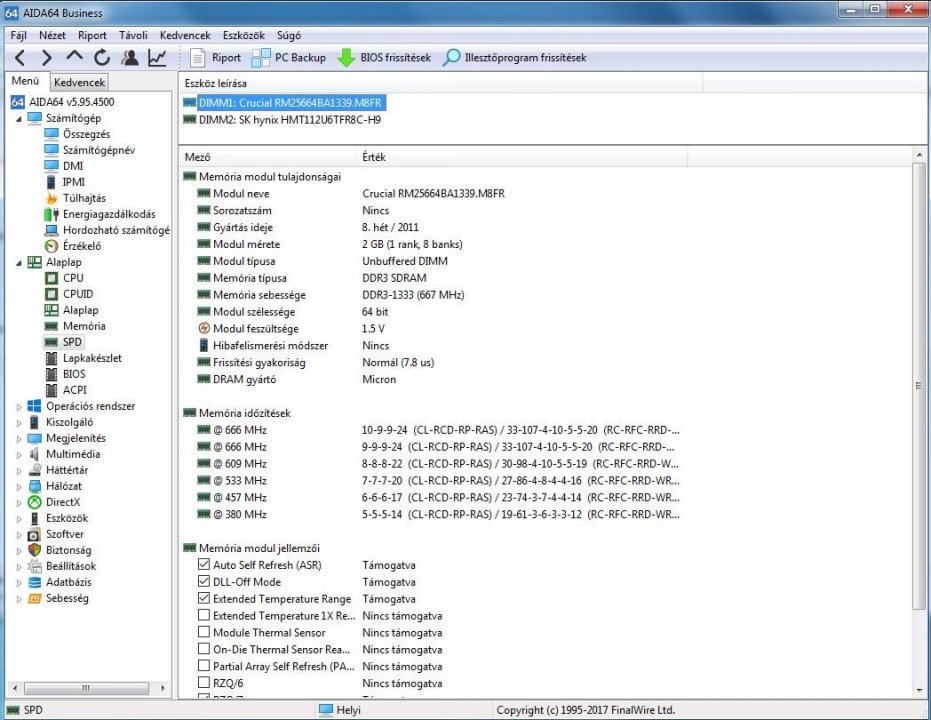Toggle Extended Temperature Range checkbox
The height and width of the screenshot is (720, 931).
point(204,598)
